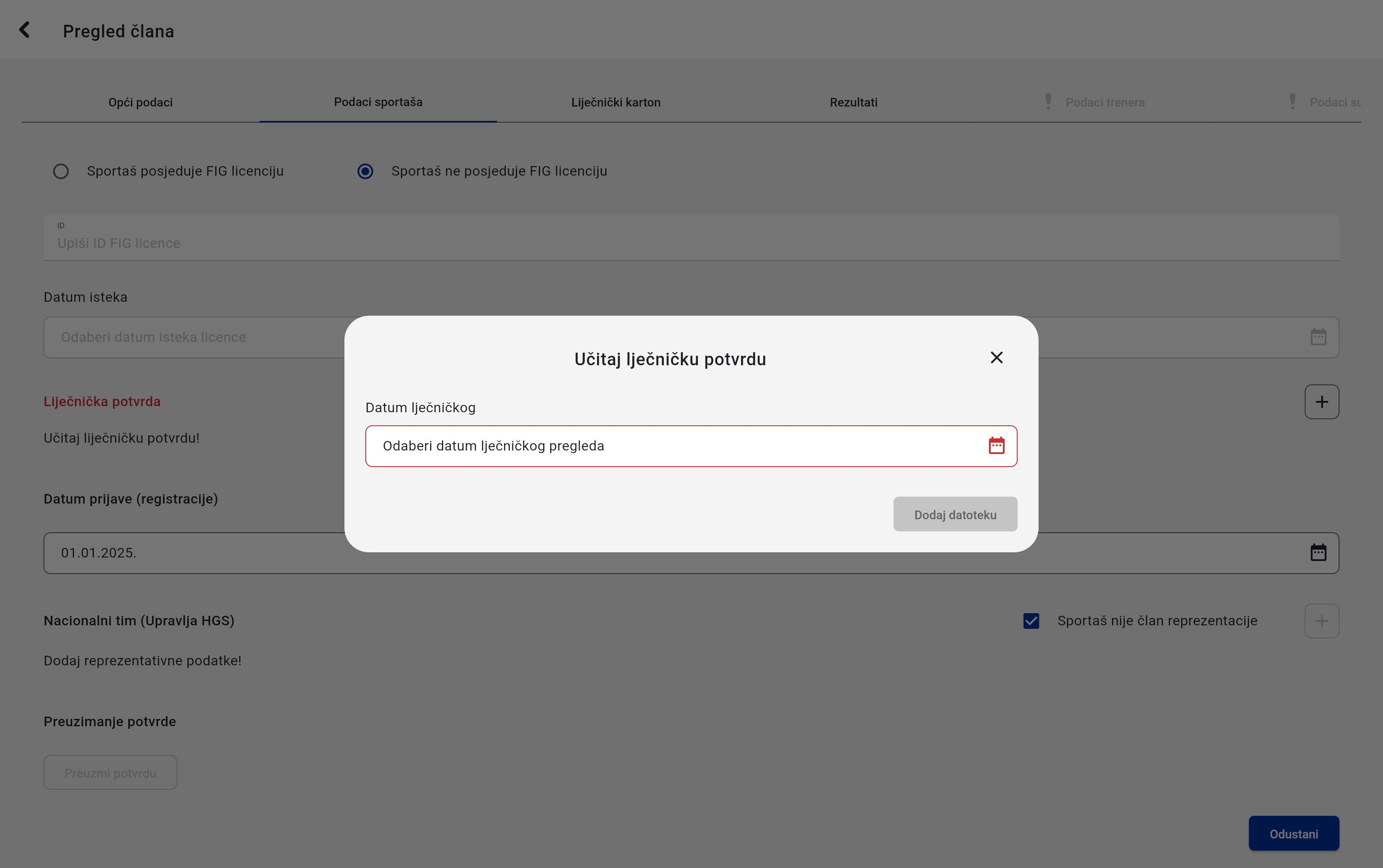Click exclamation icon on the last partially visible tab
Screen dimensions: 1383x868
click(1292, 102)
